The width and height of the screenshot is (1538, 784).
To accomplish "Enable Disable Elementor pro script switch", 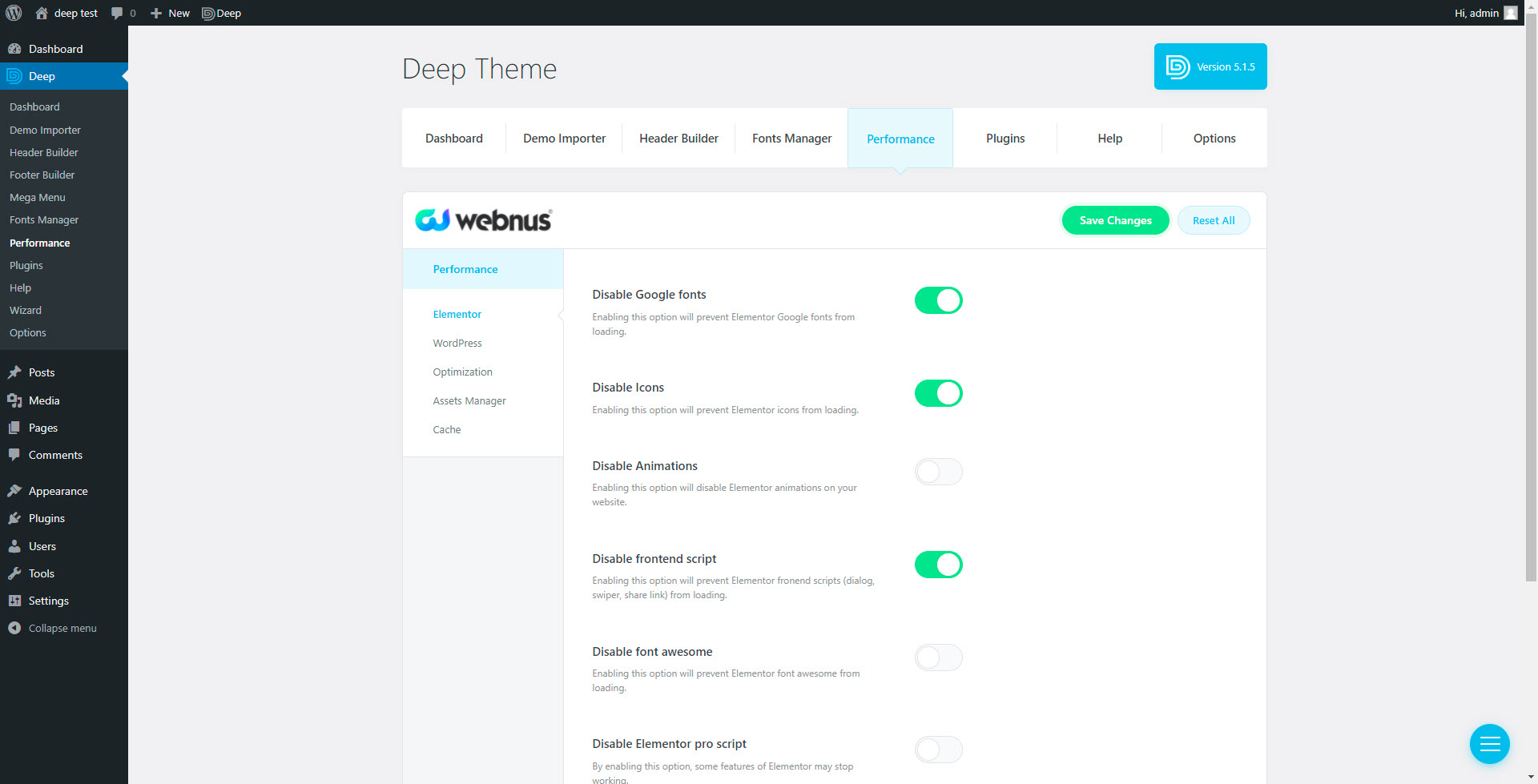I will pos(939,750).
